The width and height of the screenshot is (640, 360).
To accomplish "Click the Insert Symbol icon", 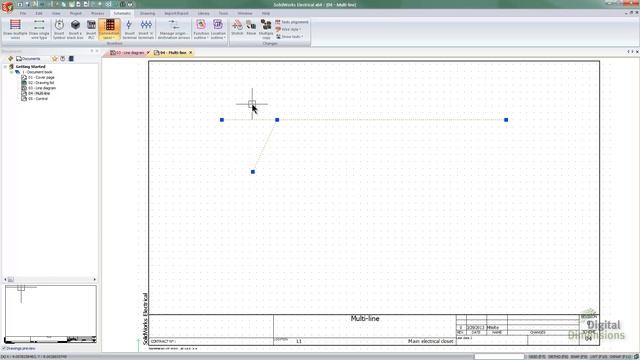I will coord(59,29).
